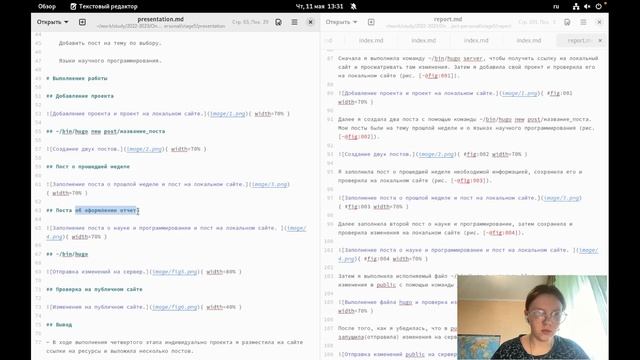Image resolution: width=640 pixels, height=360 pixels.
Task: Click the image/1.png link in report.md
Action: 519,93
